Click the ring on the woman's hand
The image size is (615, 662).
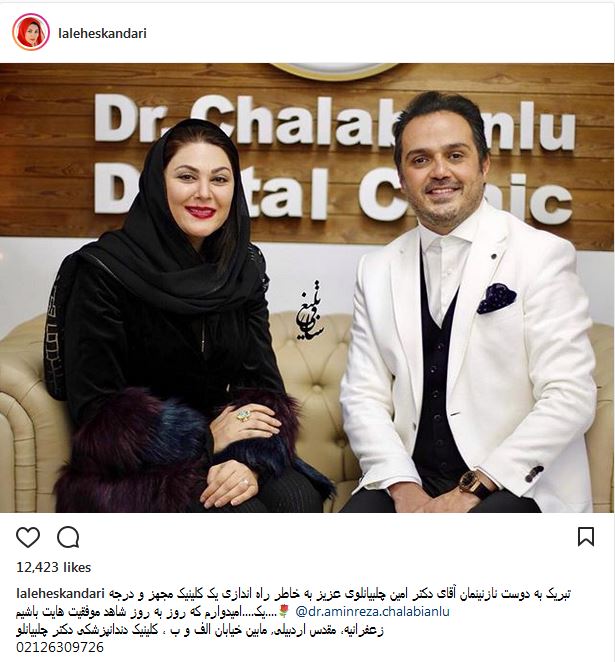[x=244, y=415]
